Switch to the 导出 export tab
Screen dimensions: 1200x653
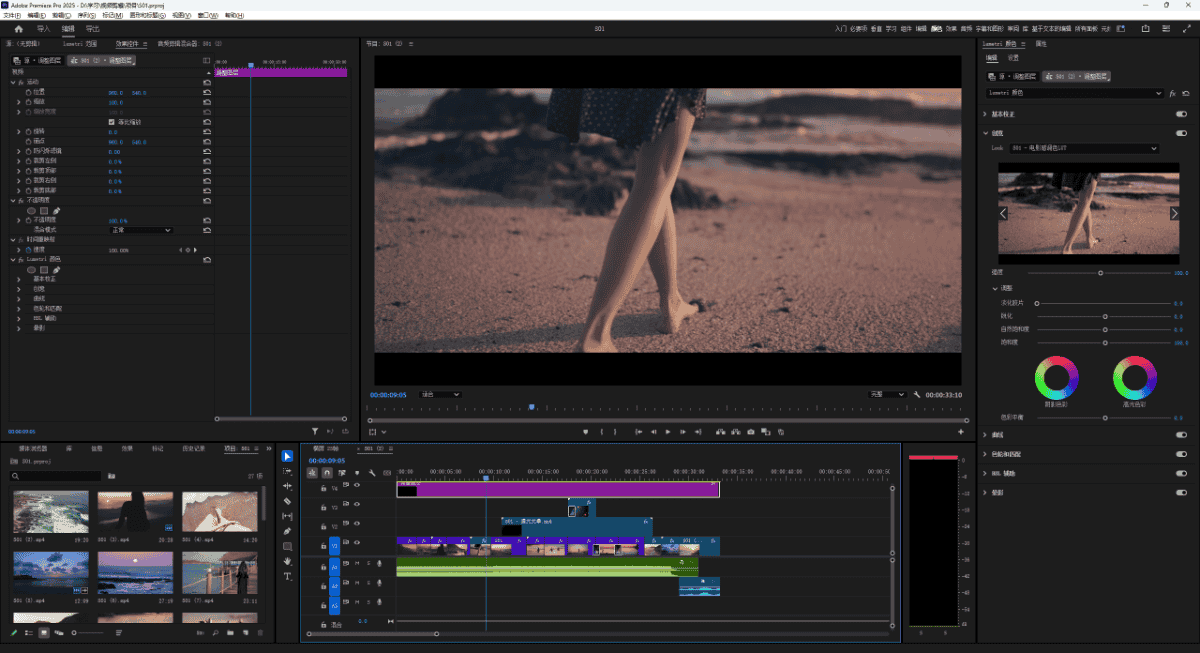click(x=93, y=29)
